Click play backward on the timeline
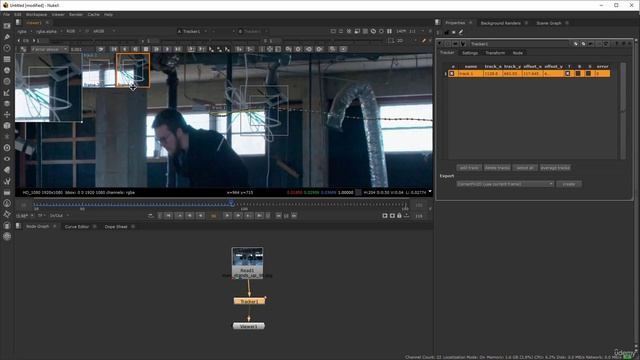 click(x=200, y=216)
